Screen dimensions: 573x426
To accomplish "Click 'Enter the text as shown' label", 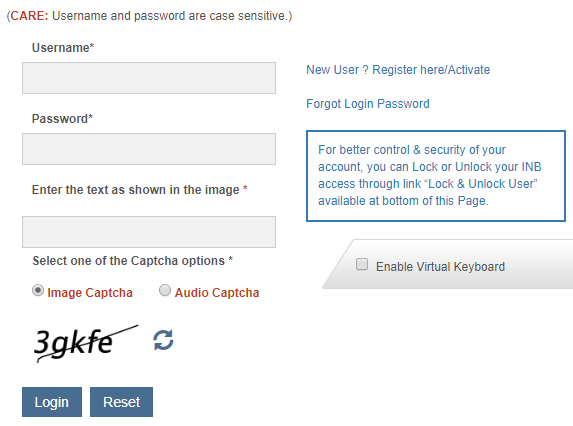I will coord(140,190).
